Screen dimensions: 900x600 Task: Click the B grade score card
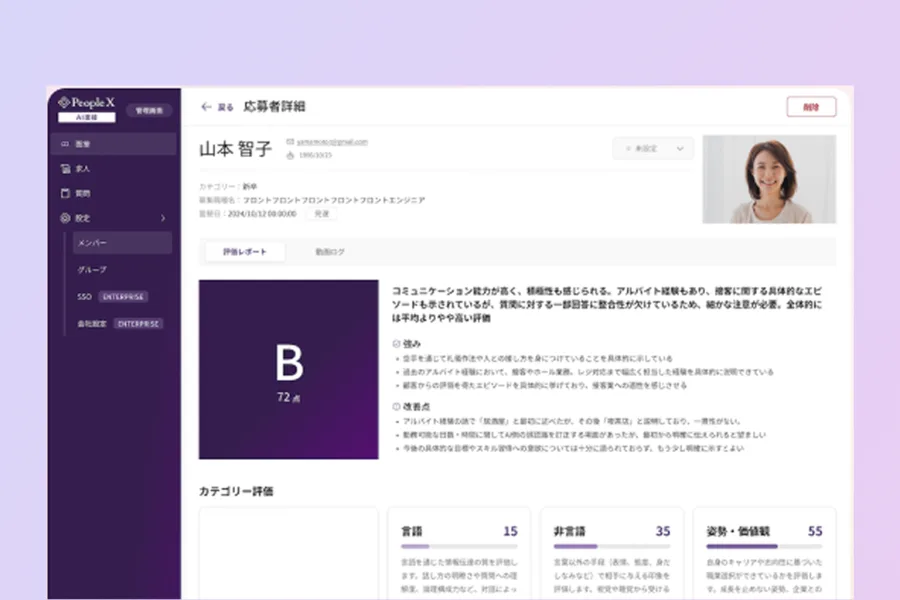[x=289, y=370]
